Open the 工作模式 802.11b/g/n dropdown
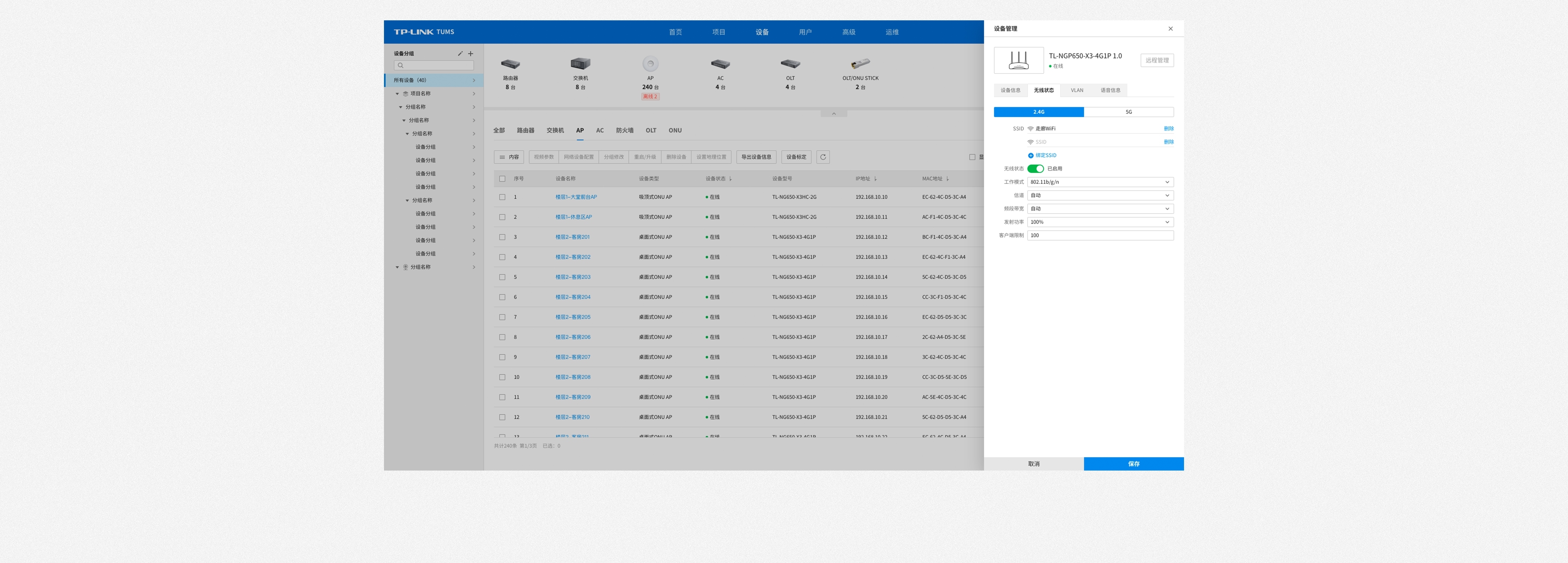 (1100, 182)
